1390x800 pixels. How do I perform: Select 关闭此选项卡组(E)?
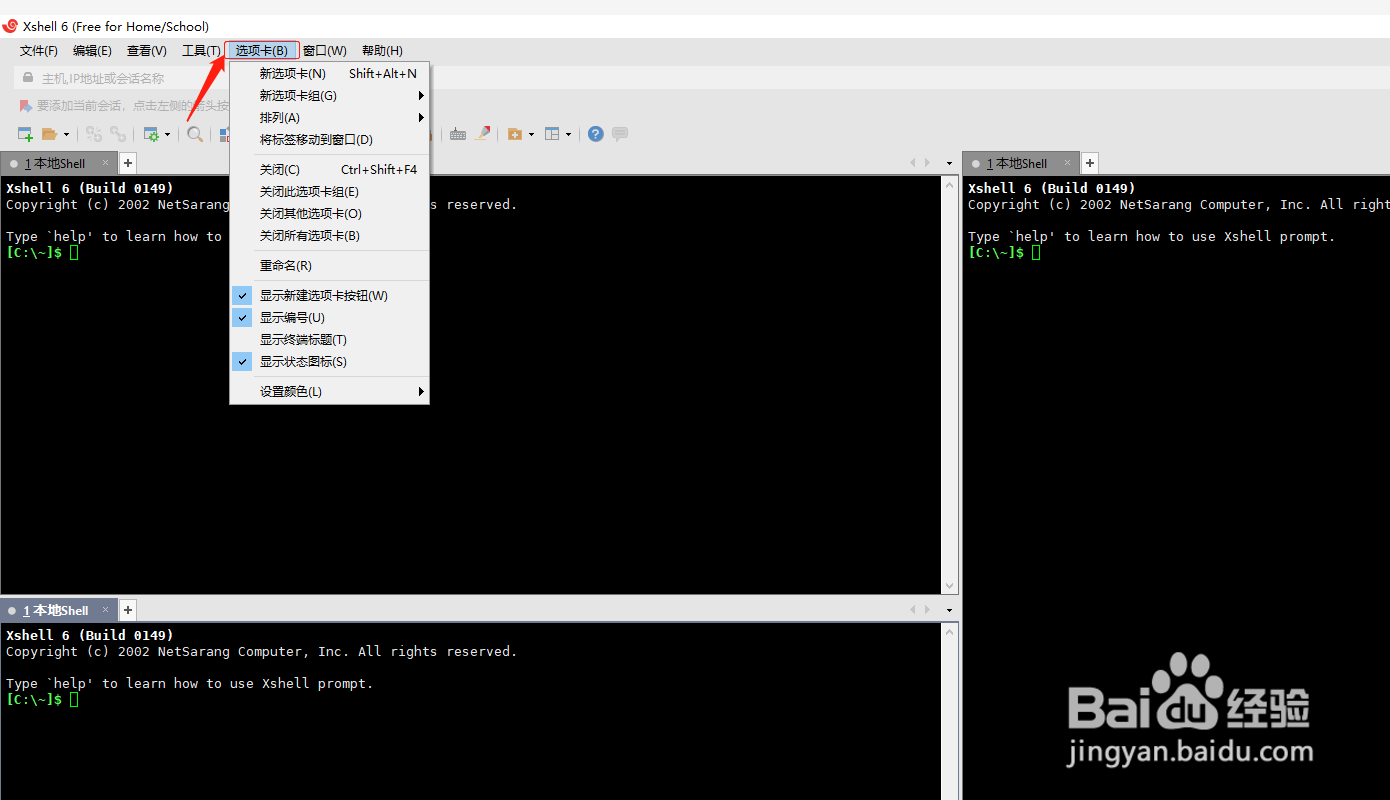[330, 192]
